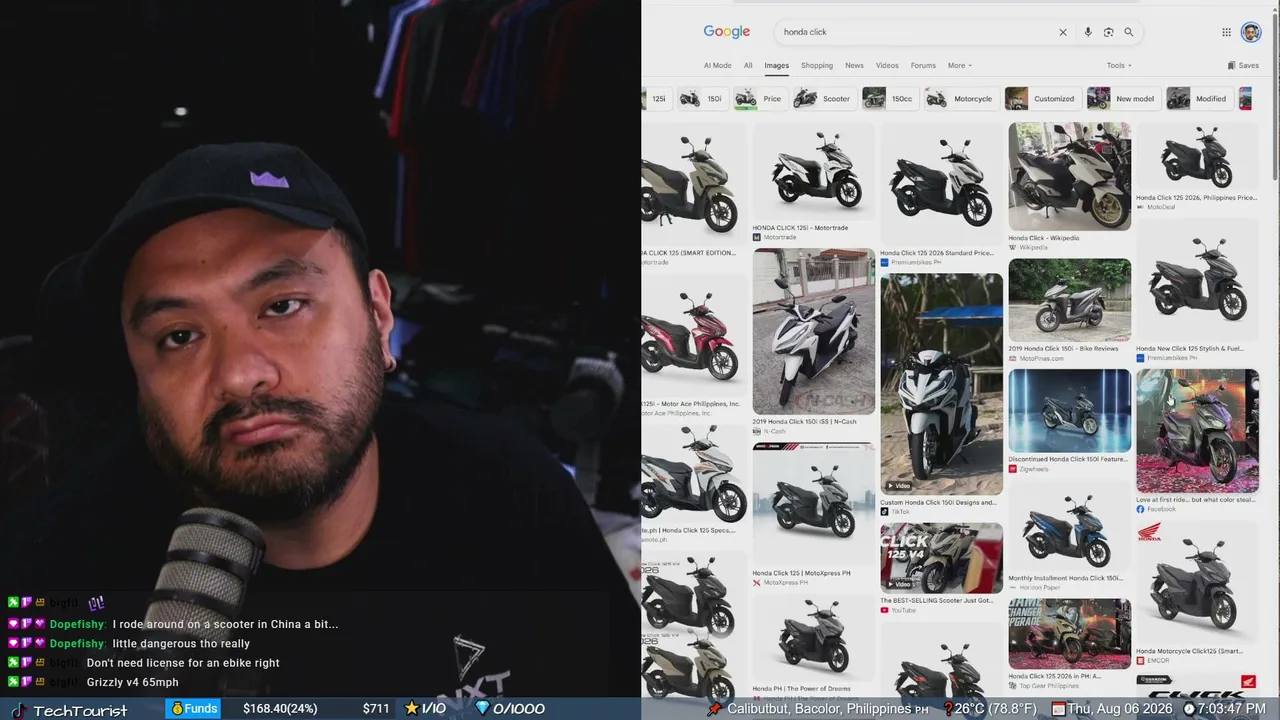
Task: Filter images by the Customized chip
Action: [x=1041, y=98]
